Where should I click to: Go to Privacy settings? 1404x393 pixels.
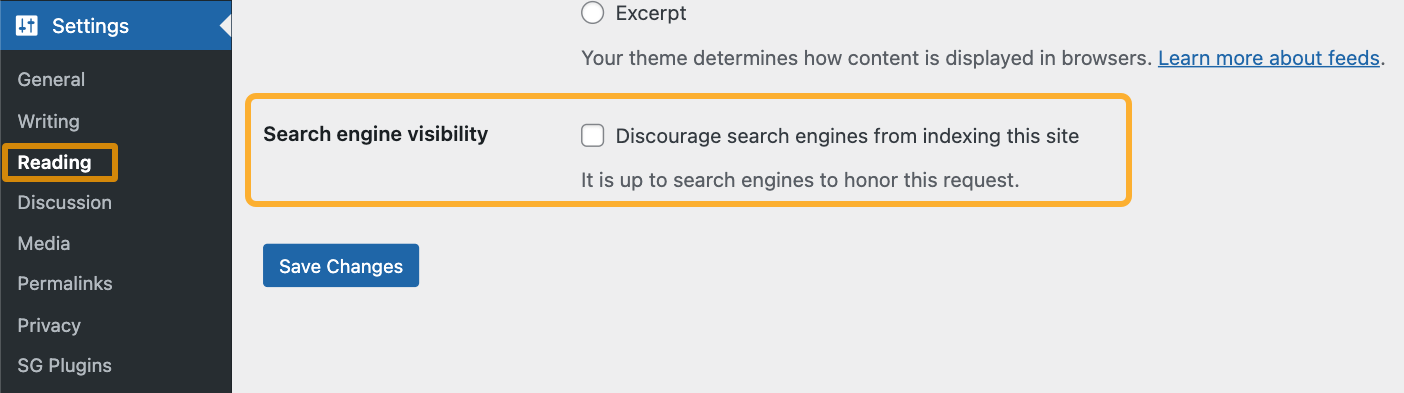point(48,325)
